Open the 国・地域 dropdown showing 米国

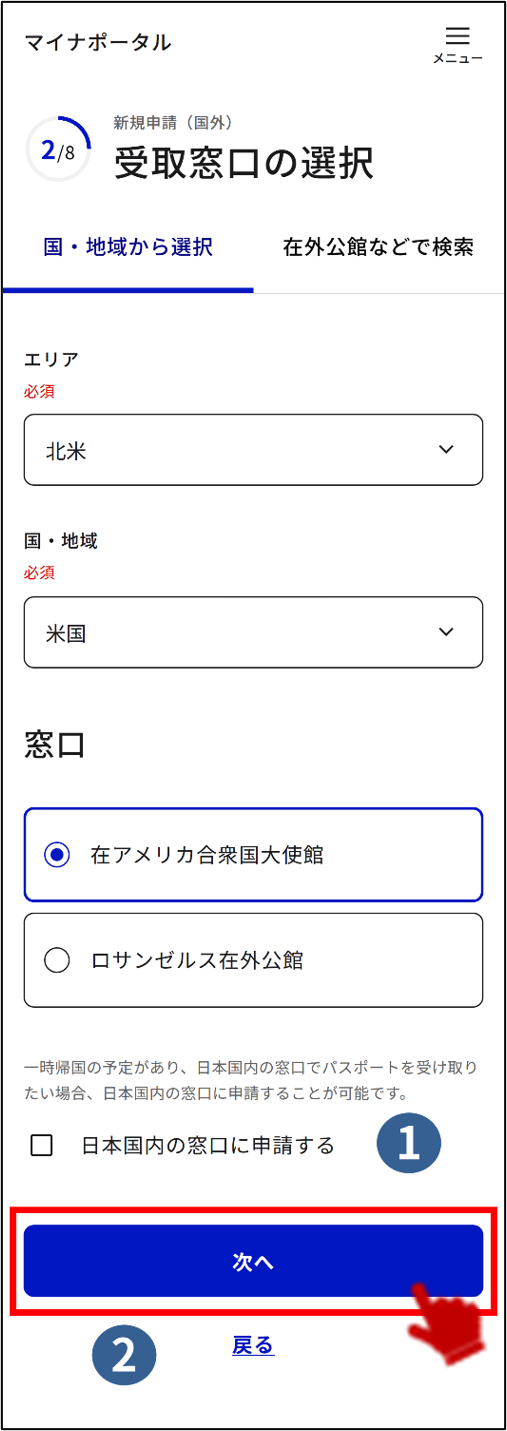tap(253, 632)
